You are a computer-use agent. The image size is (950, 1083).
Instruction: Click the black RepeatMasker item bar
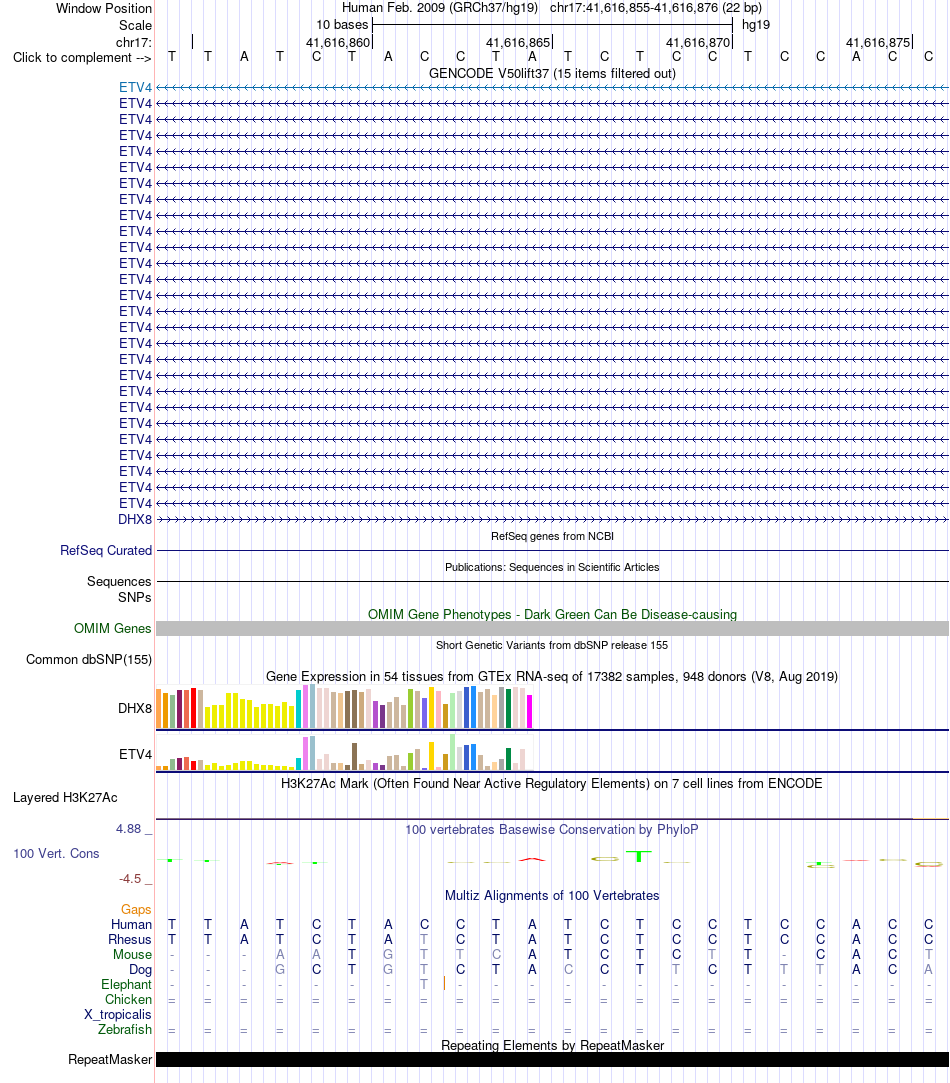point(552,1060)
